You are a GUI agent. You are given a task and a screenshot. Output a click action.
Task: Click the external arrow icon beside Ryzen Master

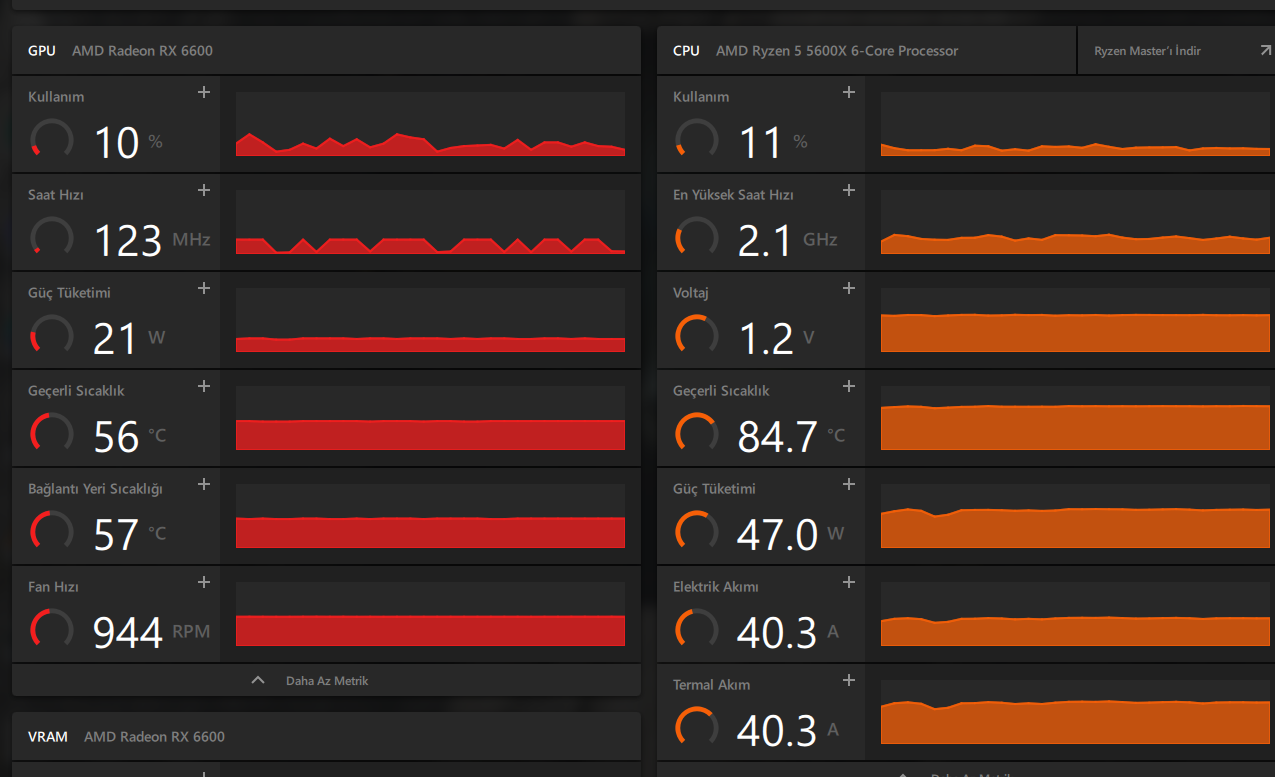coord(1265,51)
